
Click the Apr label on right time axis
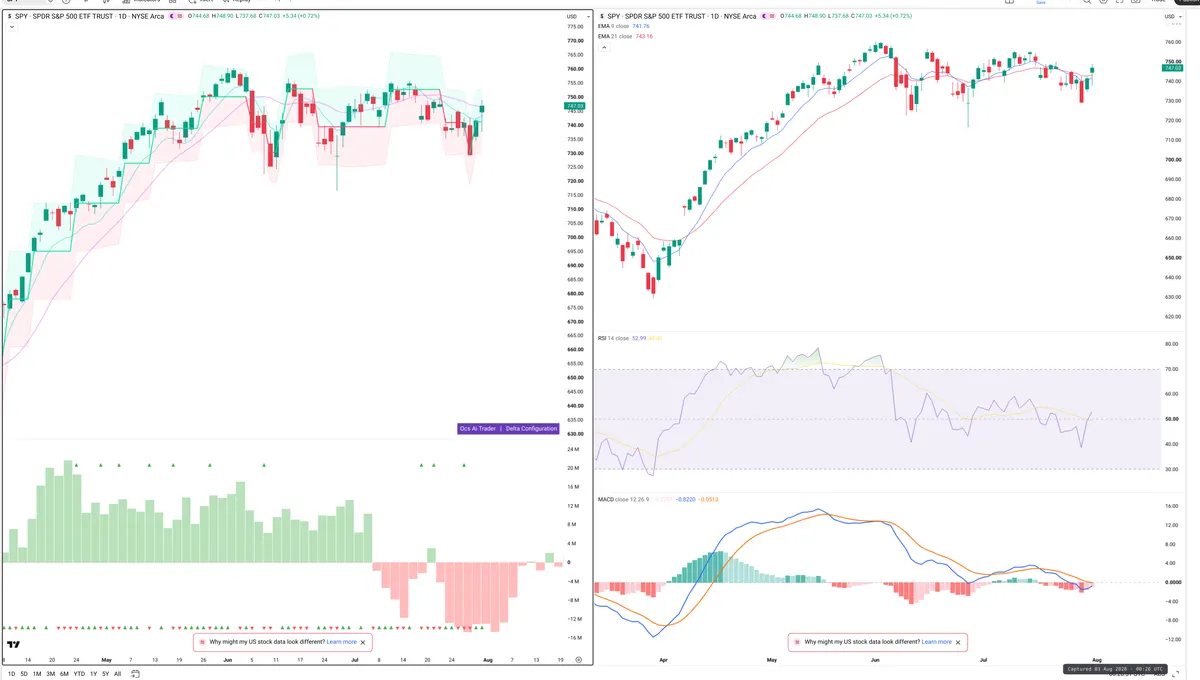[x=665, y=661]
